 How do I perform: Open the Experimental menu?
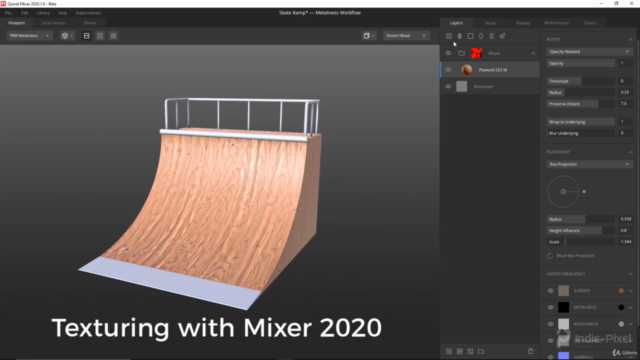point(88,13)
